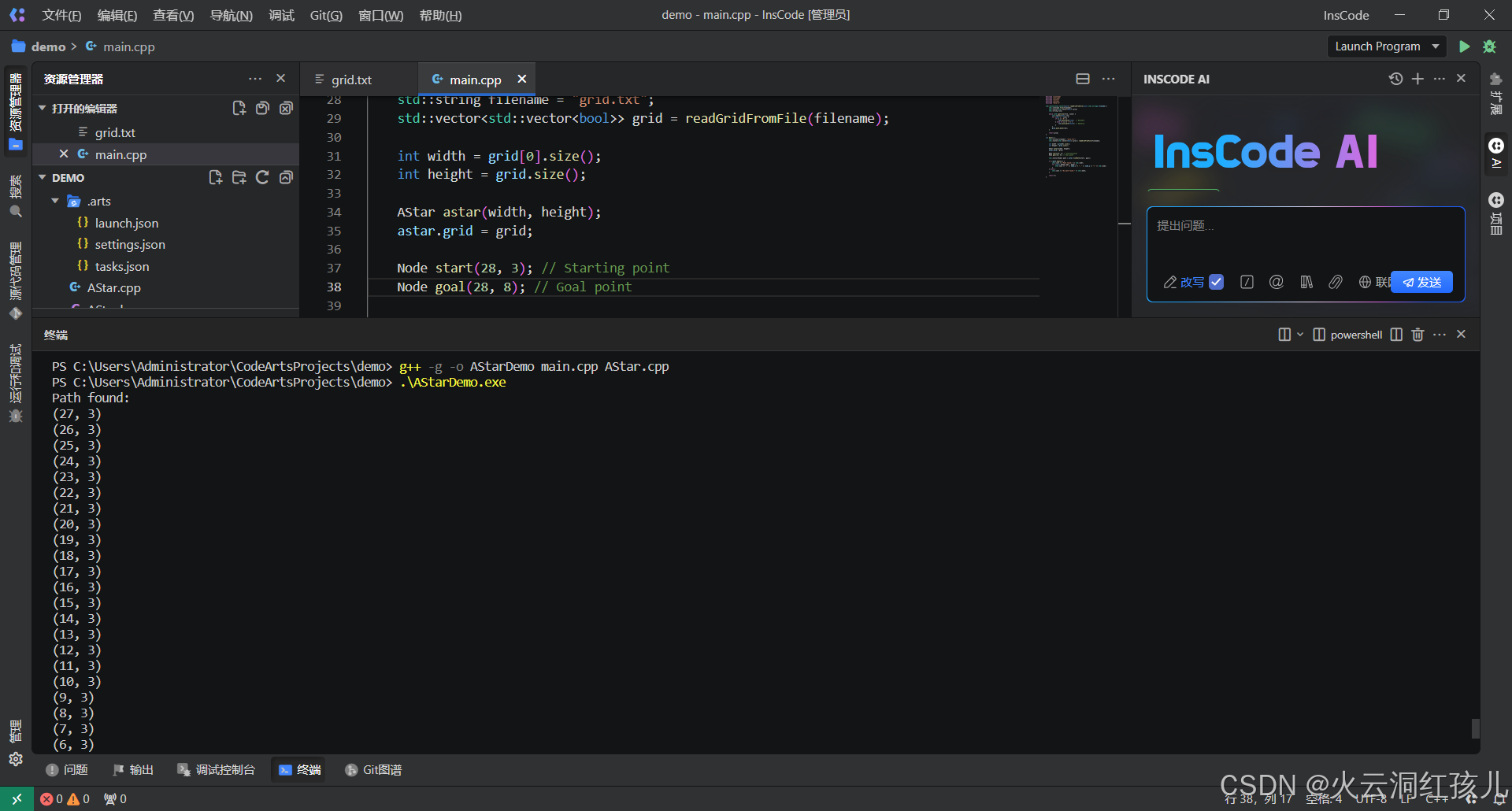Click error and warning count in status bar
This screenshot has width=1512, height=811.
pos(65,799)
